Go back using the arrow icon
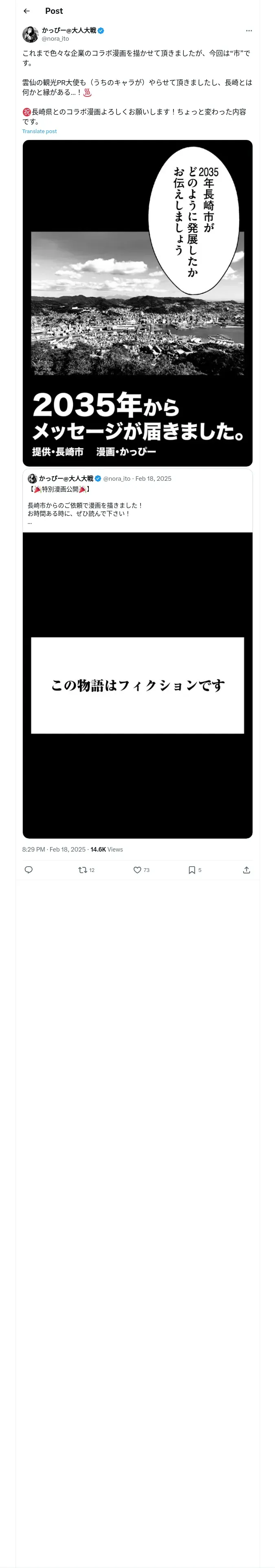This screenshot has height=1568, width=275. click(x=26, y=11)
